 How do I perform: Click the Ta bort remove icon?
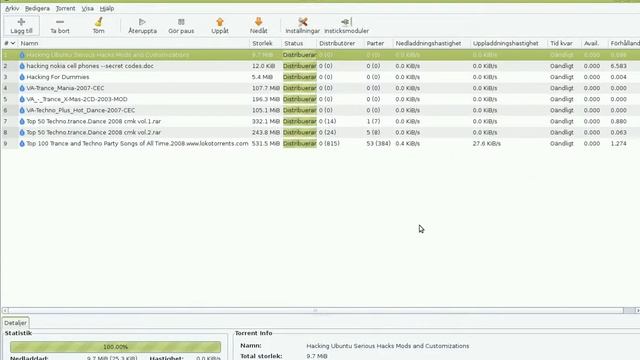(60, 22)
